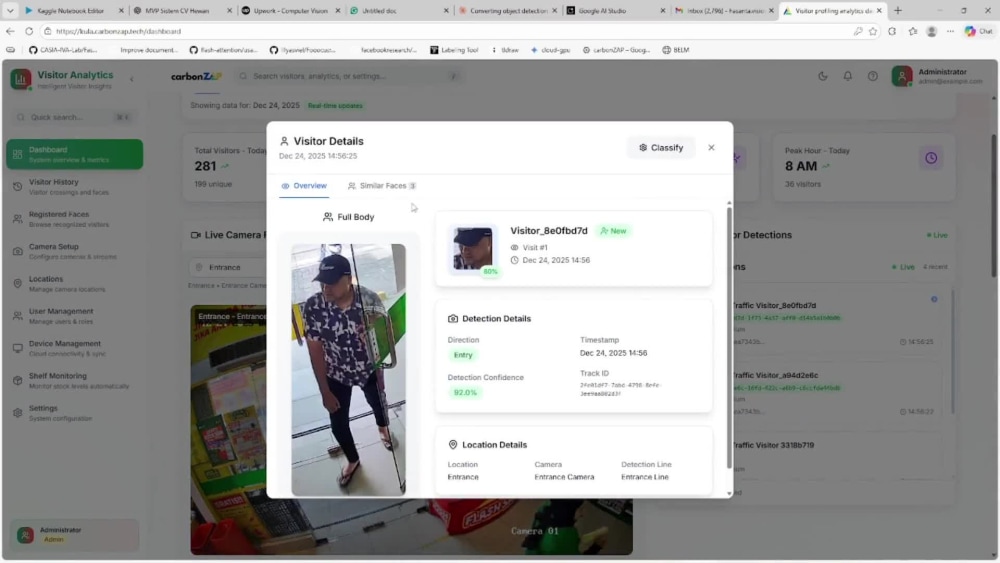Open the browser extensions icon
The width and height of the screenshot is (1000, 563).
pos(892,31)
